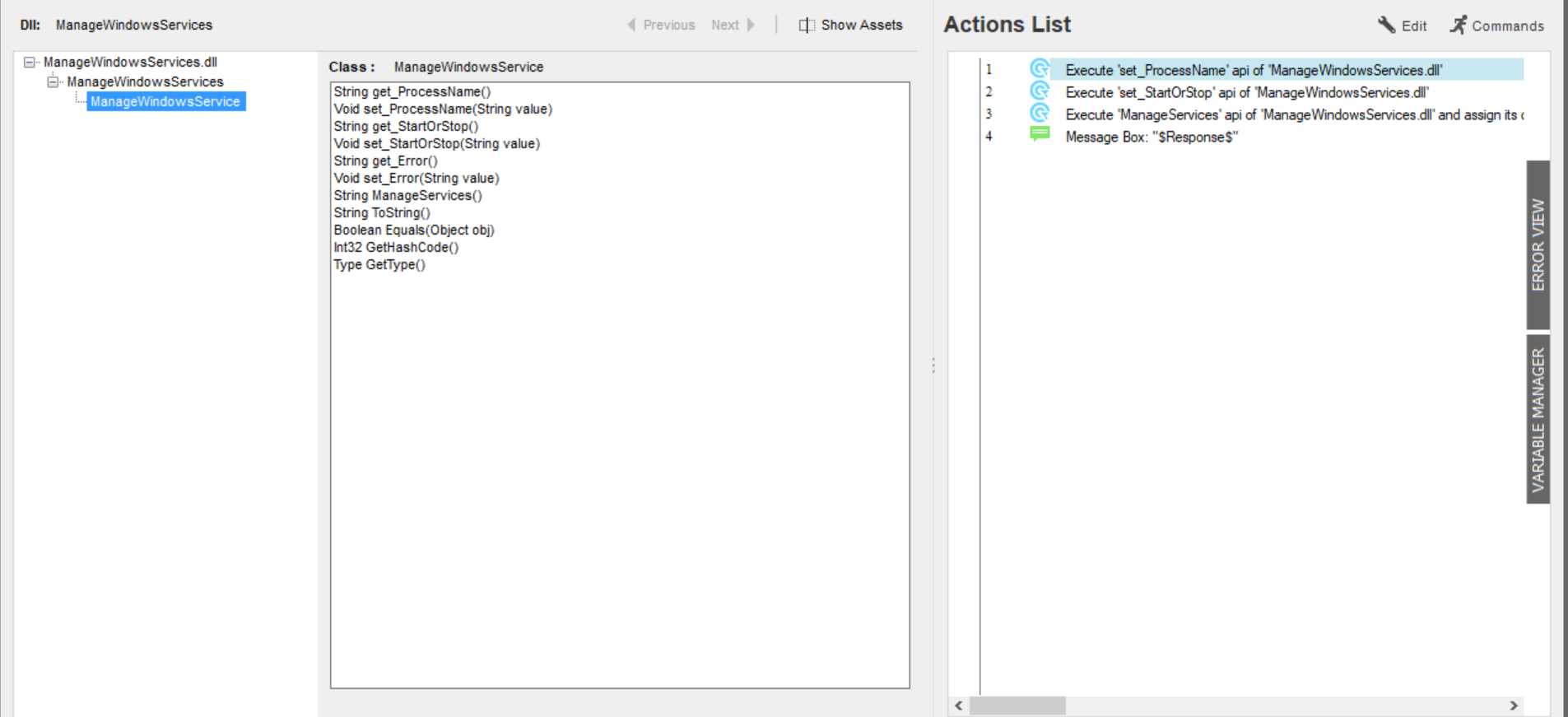This screenshot has width=1568, height=717.
Task: Select the ManageWindowsServices namespace tree item
Action: tap(145, 81)
